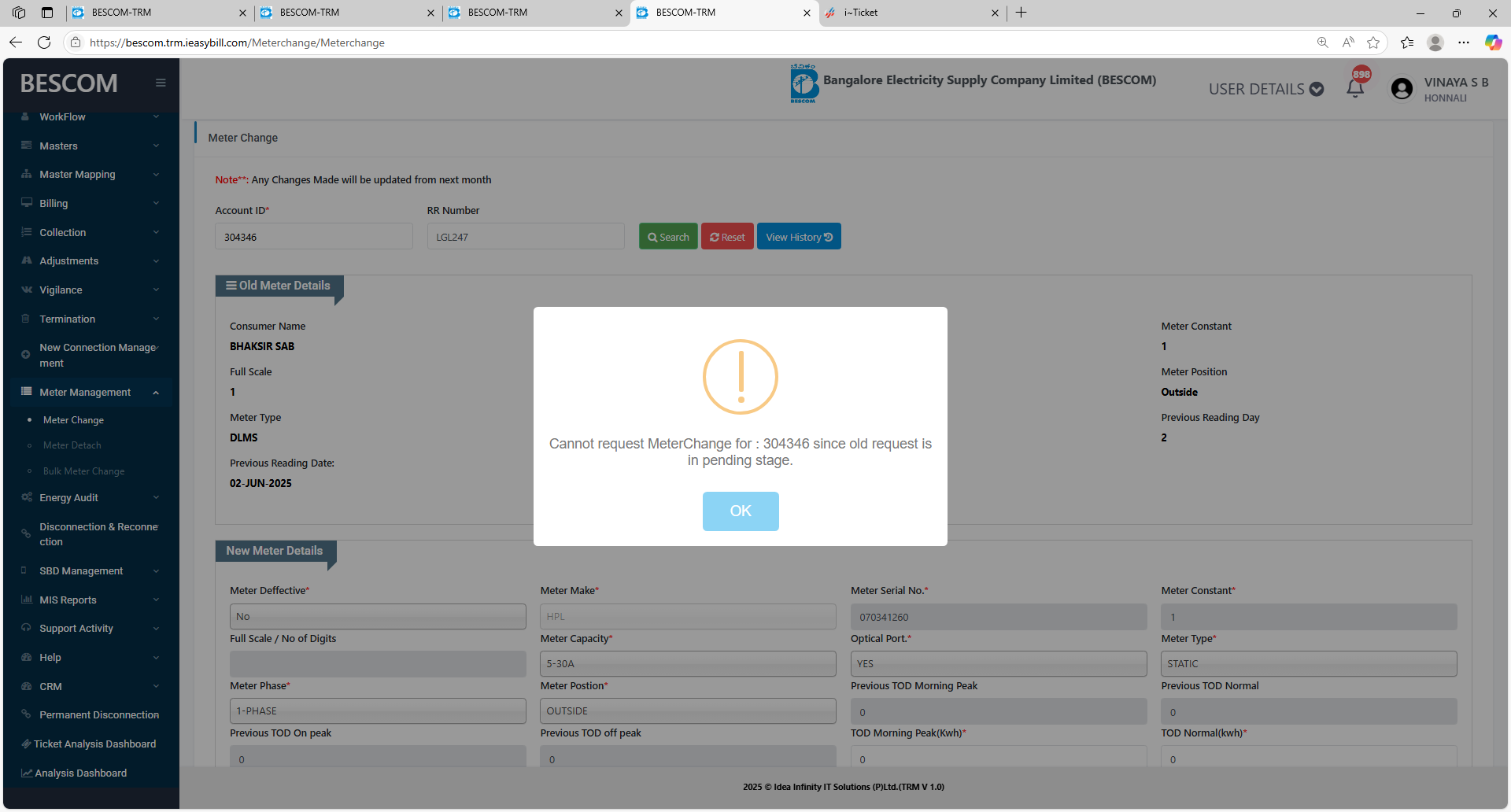1511x812 pixels.
Task: Expand the SBD Management menu
Action: pyautogui.click(x=91, y=571)
